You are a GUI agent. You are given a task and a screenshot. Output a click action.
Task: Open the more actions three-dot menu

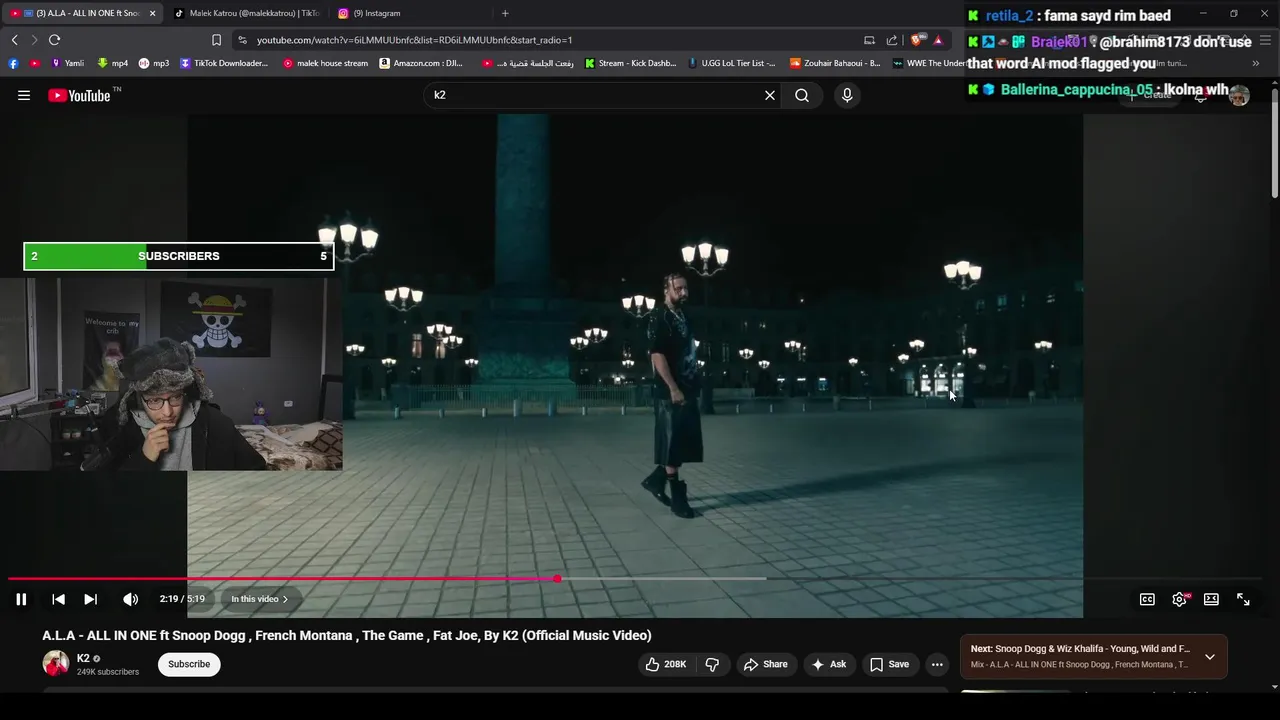click(937, 664)
